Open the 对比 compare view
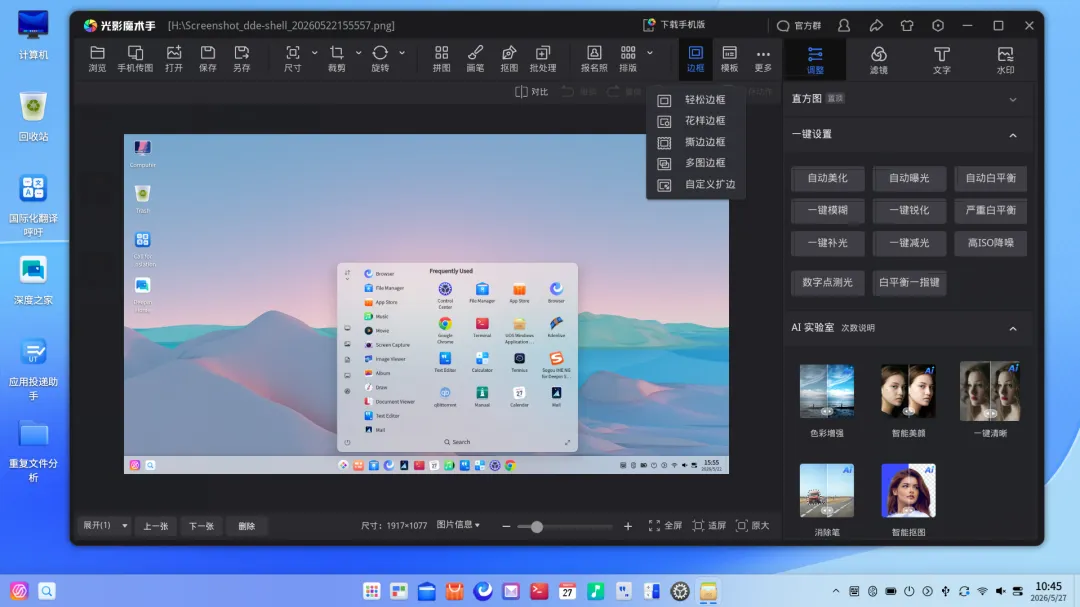 531,92
